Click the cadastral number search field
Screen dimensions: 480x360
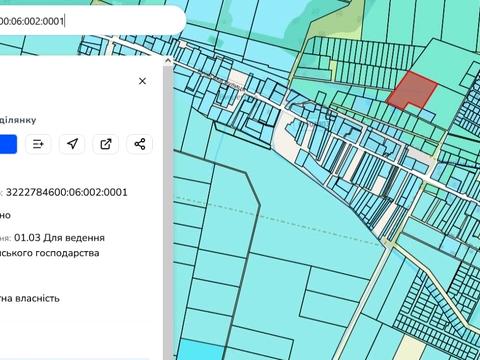pyautogui.click(x=92, y=21)
